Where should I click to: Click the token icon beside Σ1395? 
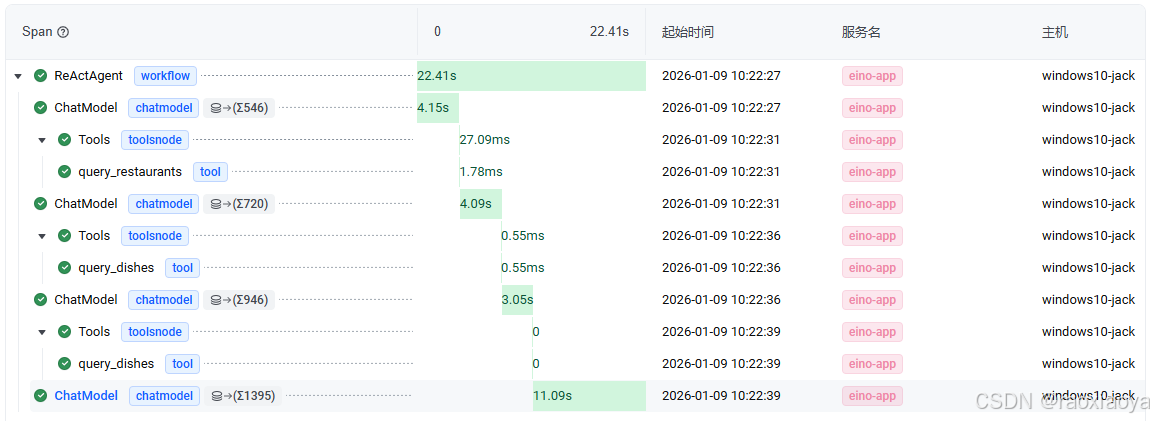click(217, 396)
